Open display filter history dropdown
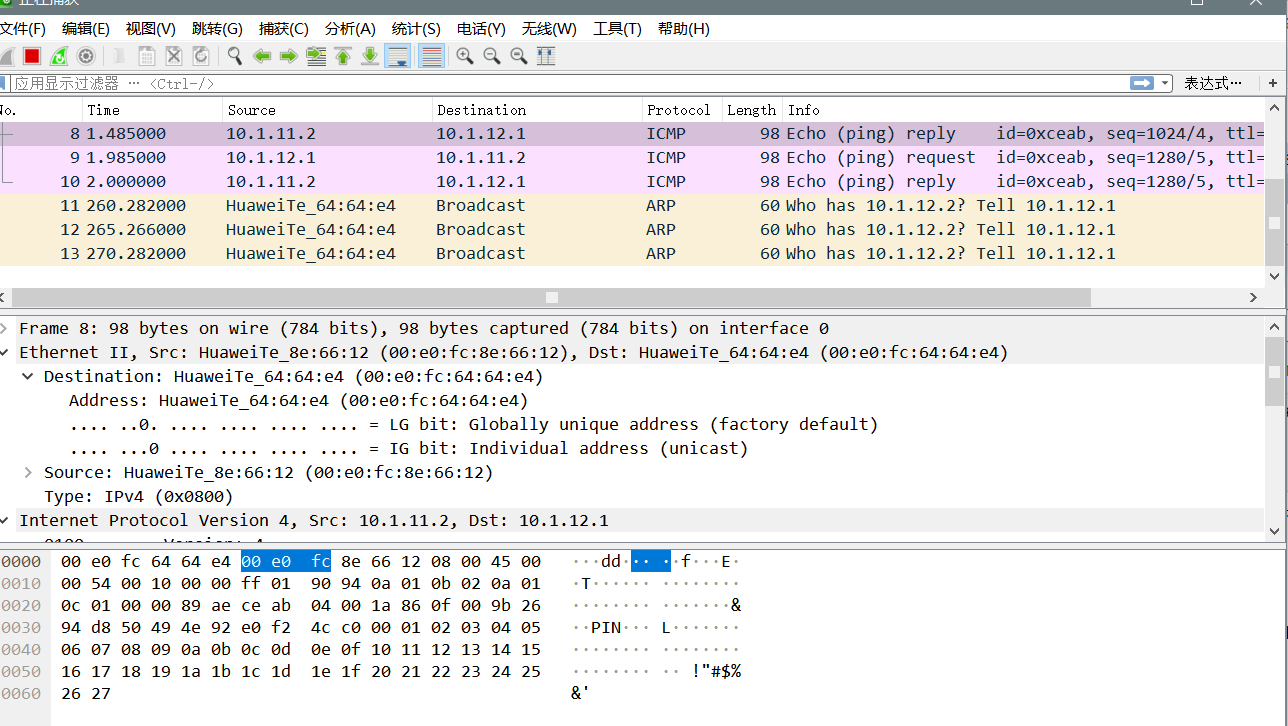The height and width of the screenshot is (726, 1288). click(x=1165, y=84)
